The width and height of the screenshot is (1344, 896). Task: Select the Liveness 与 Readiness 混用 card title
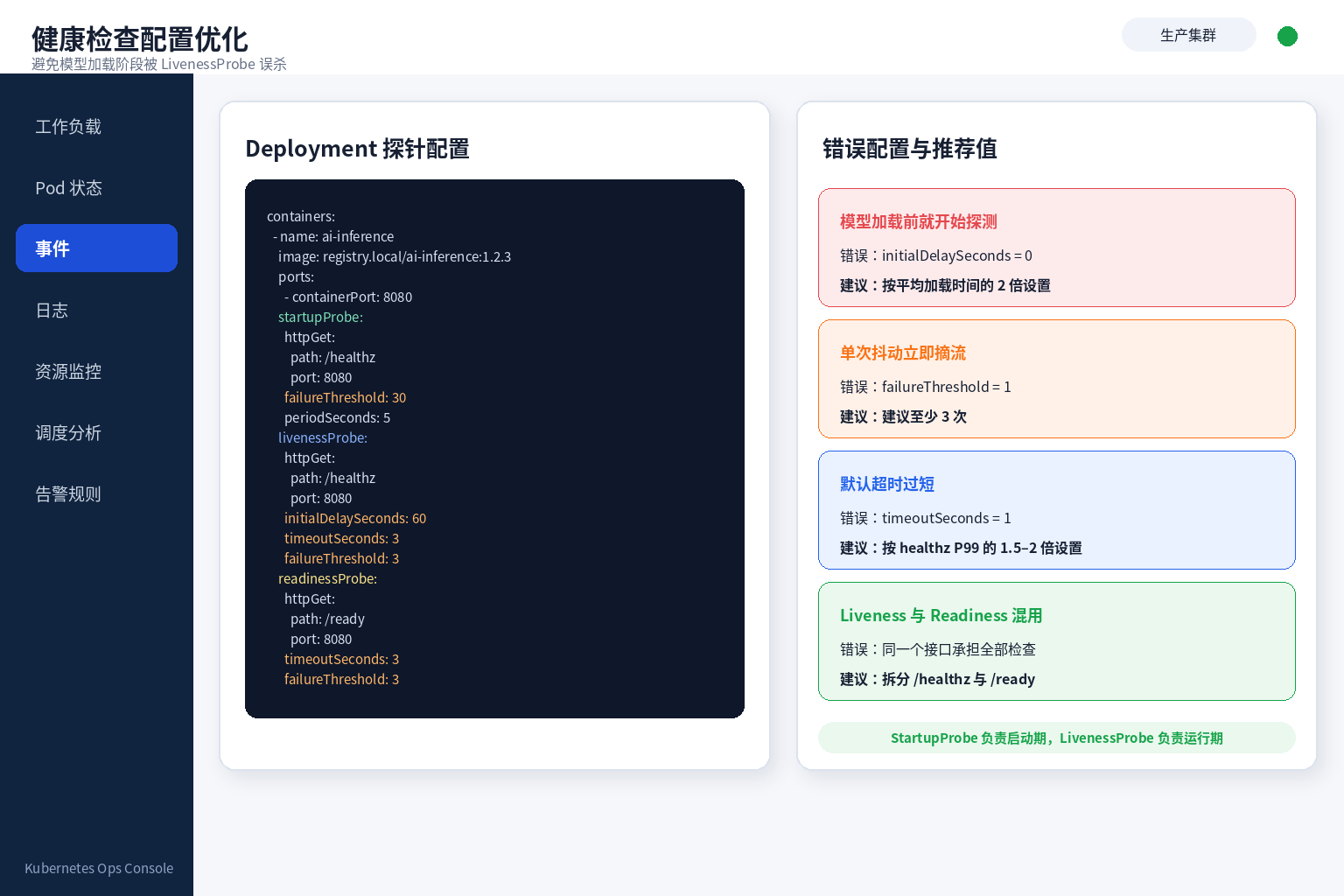click(x=941, y=615)
